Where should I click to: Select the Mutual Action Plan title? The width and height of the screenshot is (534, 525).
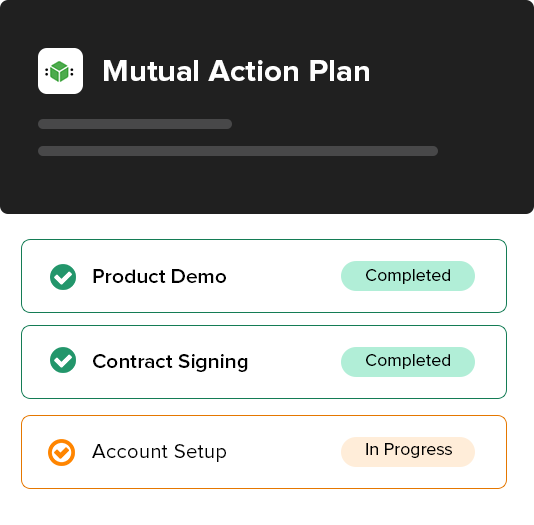(x=236, y=71)
